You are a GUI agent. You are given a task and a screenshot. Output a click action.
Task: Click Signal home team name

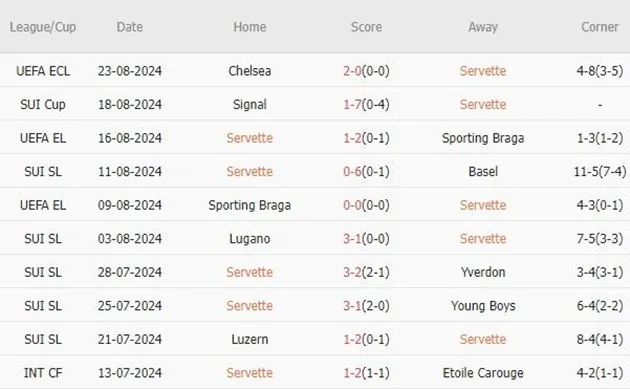(250, 104)
